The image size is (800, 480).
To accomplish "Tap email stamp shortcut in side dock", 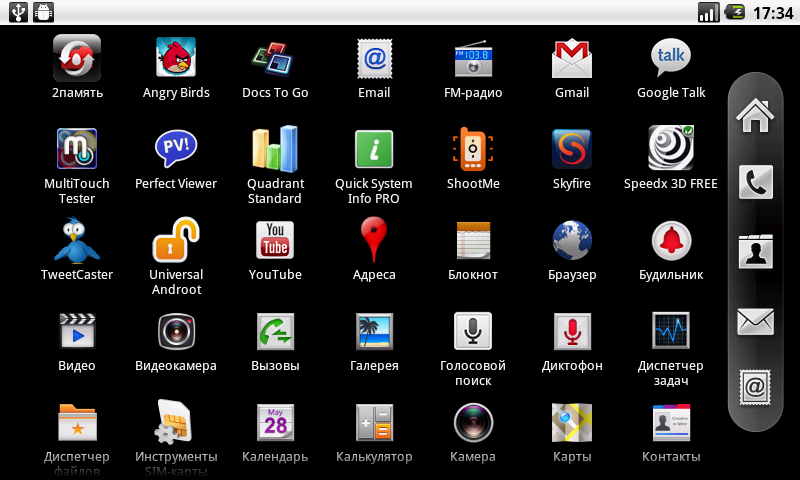I will click(755, 388).
